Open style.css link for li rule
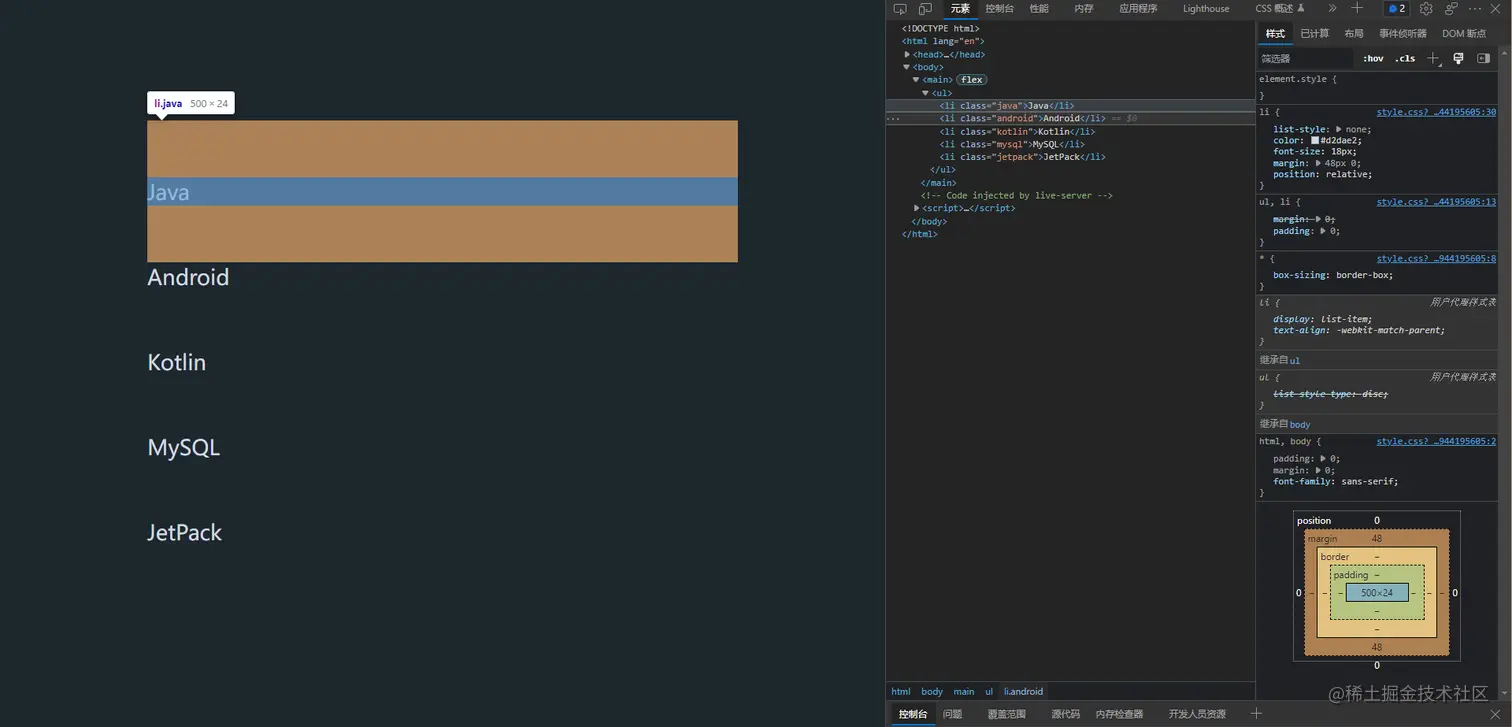 coord(1436,112)
